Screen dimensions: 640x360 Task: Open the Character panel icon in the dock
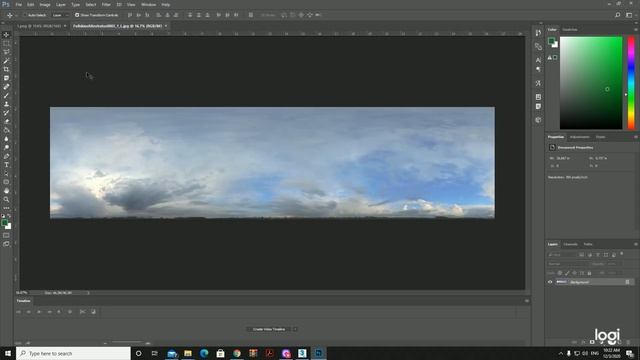(538, 60)
